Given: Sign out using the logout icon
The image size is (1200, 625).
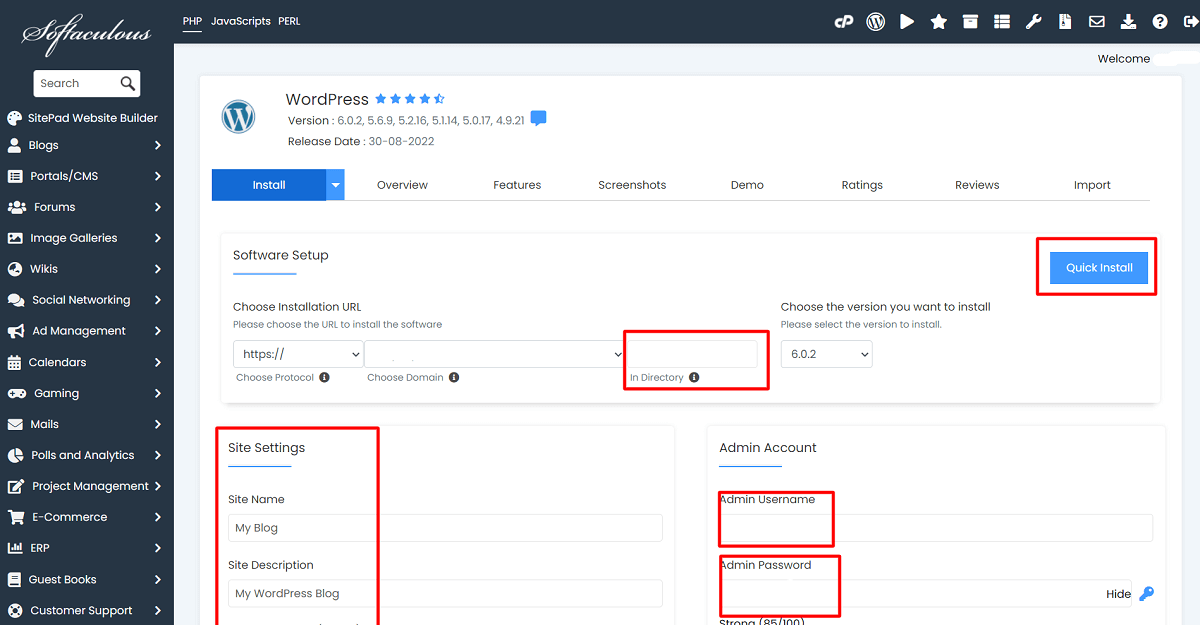Looking at the screenshot, I should [1188, 21].
